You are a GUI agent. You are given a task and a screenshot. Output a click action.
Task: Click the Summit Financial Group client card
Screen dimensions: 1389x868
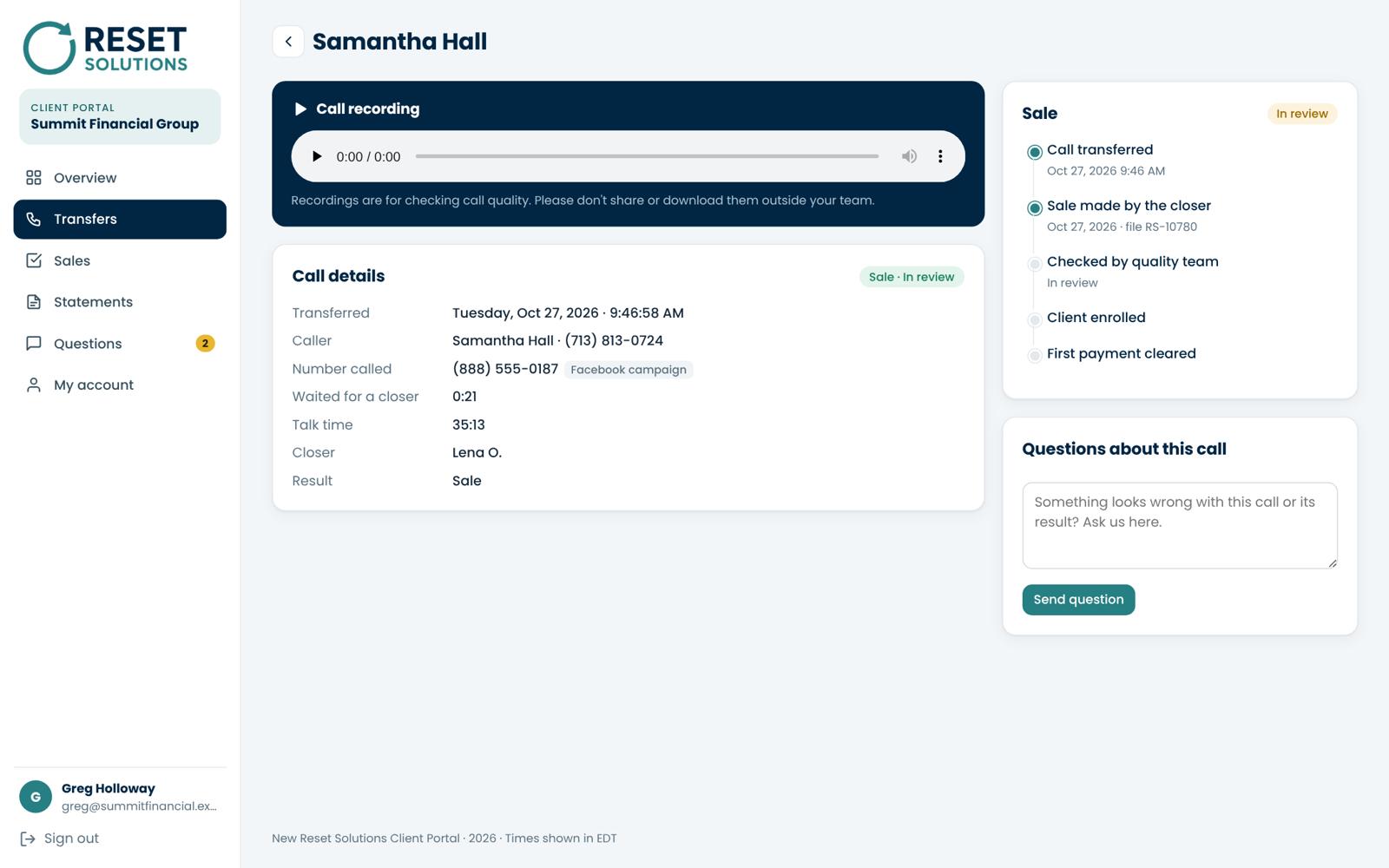[x=120, y=116]
